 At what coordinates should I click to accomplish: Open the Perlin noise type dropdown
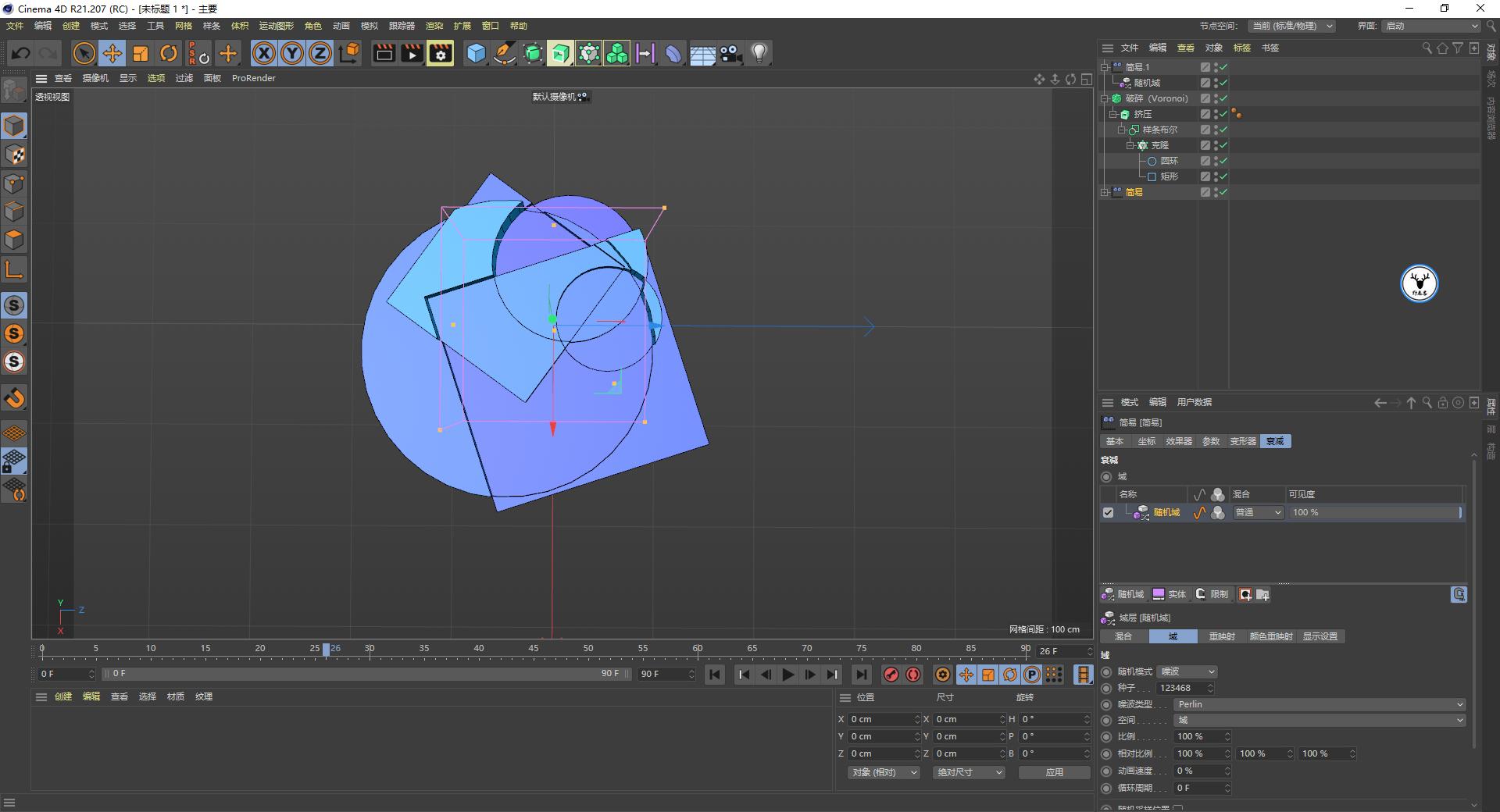(x=1318, y=704)
